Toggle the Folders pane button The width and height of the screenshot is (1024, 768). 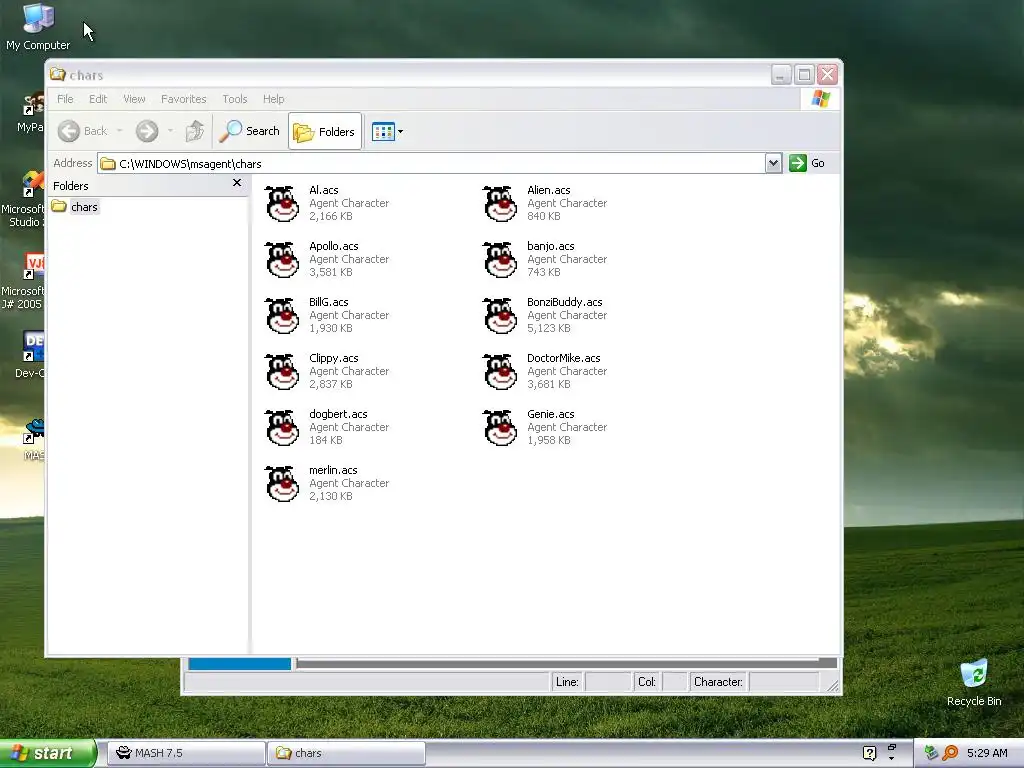(x=325, y=132)
